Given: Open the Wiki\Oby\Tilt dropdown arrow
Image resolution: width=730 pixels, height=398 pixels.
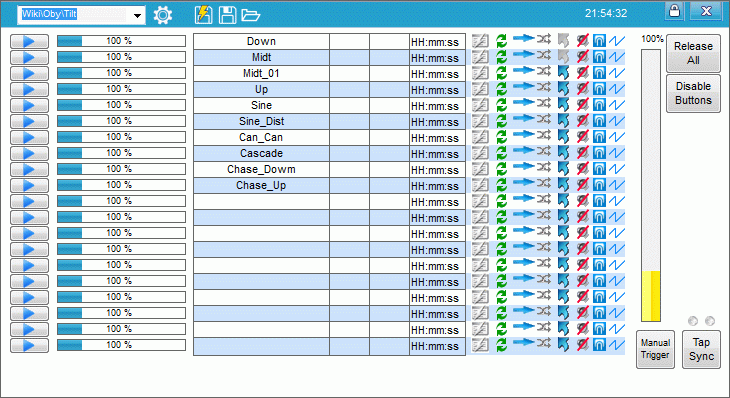Looking at the screenshot, I should tap(137, 15).
